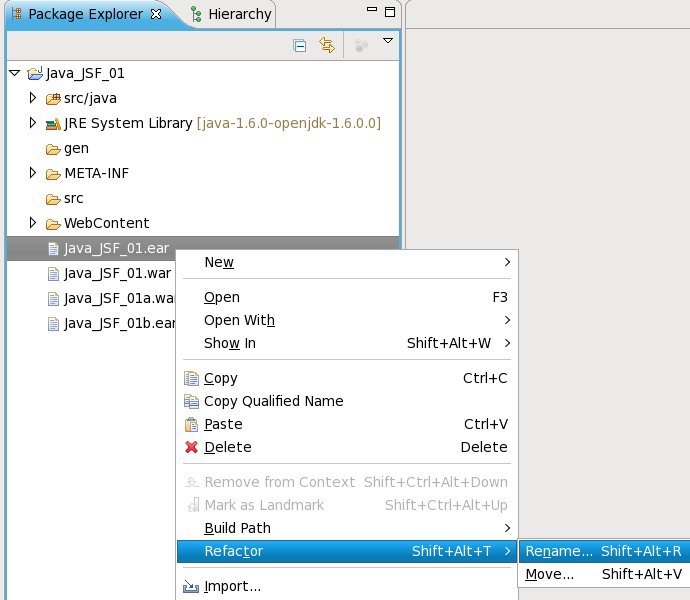Viewport: 690px width, 600px height.
Task: Minimize the Package Explorer view panel
Action: 371,12
